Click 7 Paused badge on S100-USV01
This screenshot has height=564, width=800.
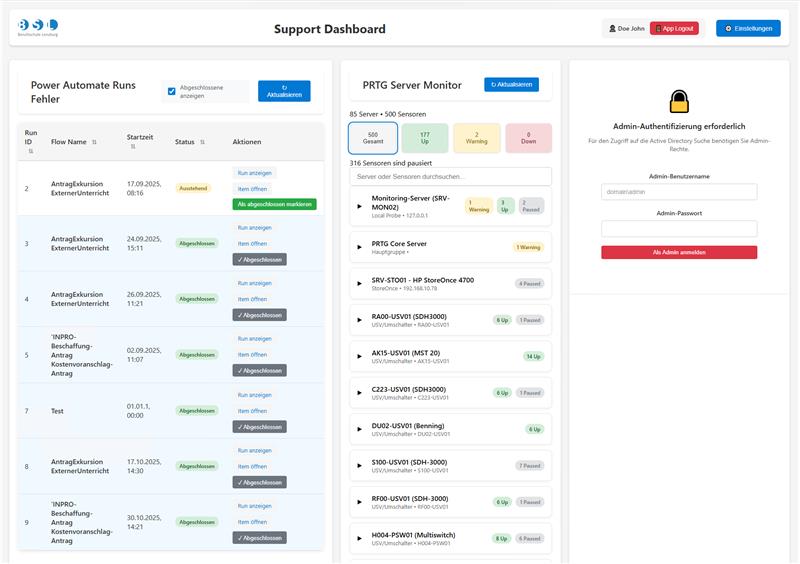530,465
